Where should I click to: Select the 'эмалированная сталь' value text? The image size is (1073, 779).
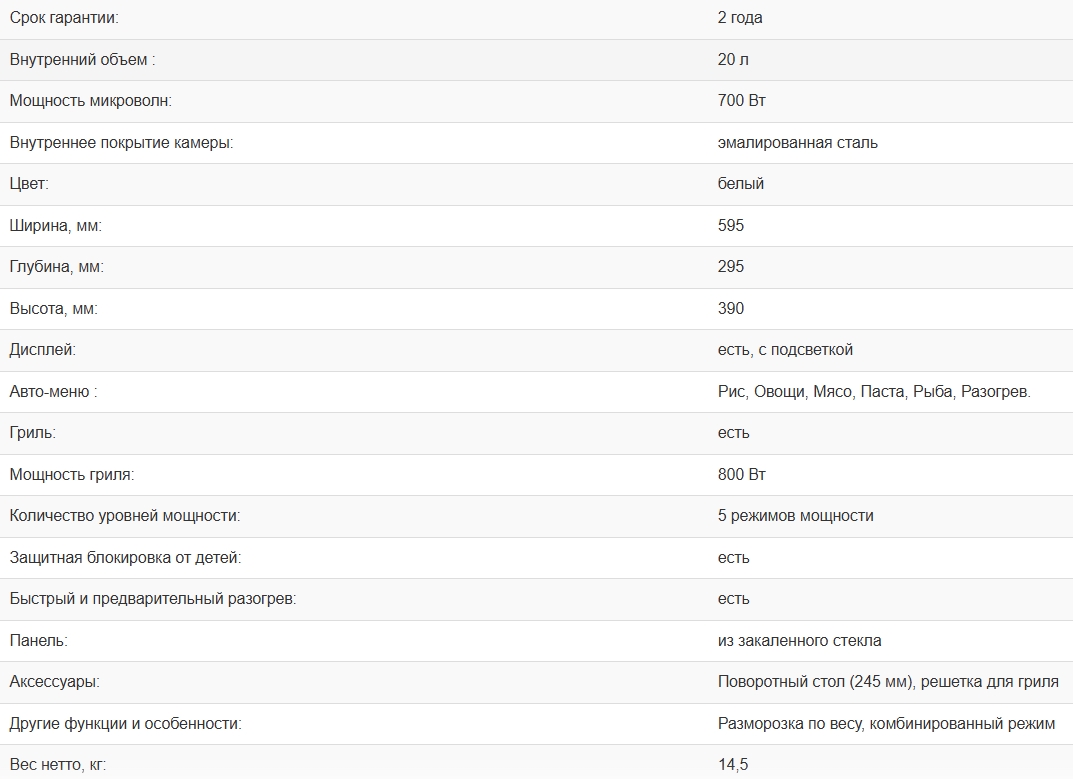797,143
